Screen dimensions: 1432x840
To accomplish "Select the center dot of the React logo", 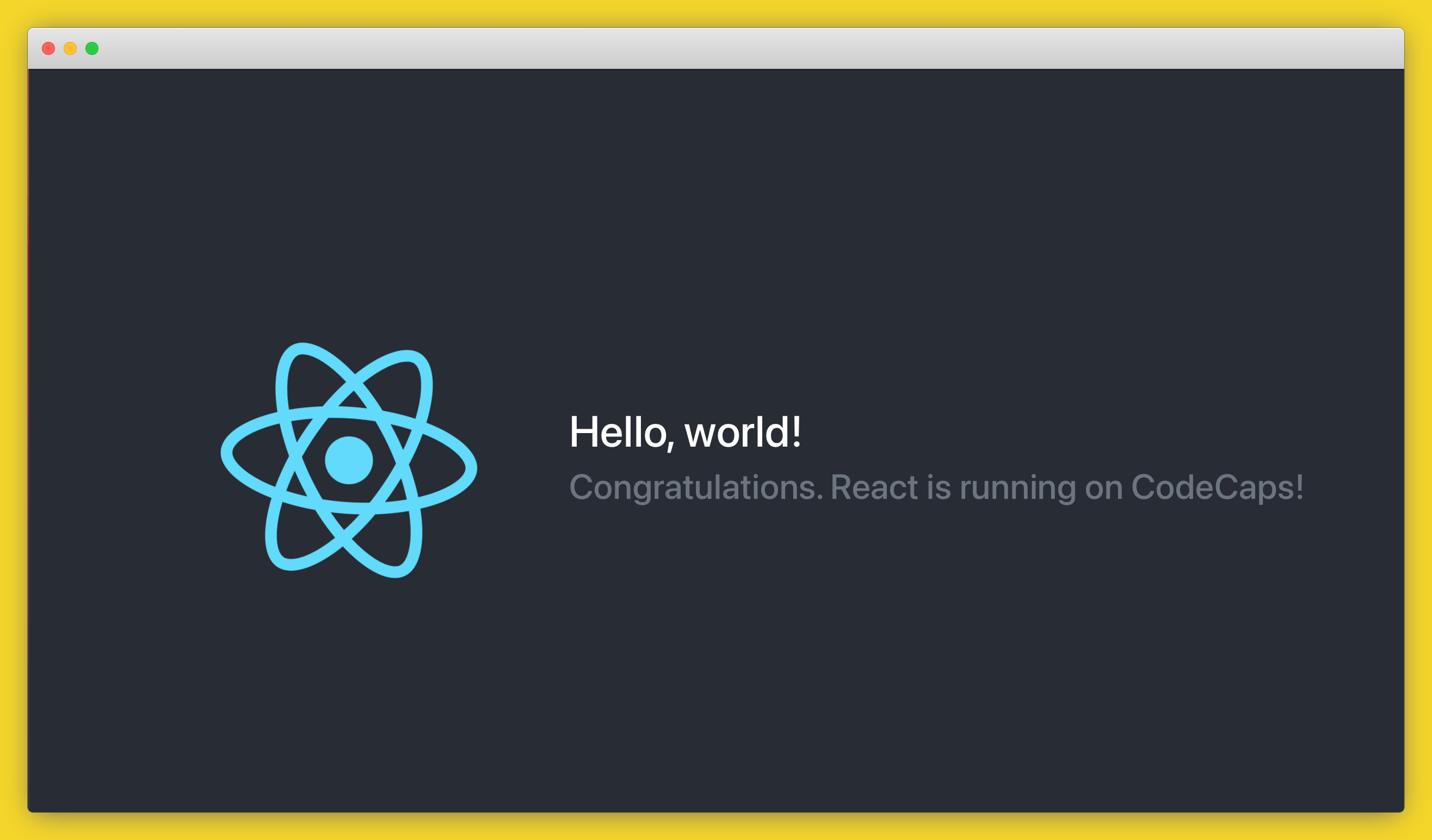I will [x=348, y=462].
